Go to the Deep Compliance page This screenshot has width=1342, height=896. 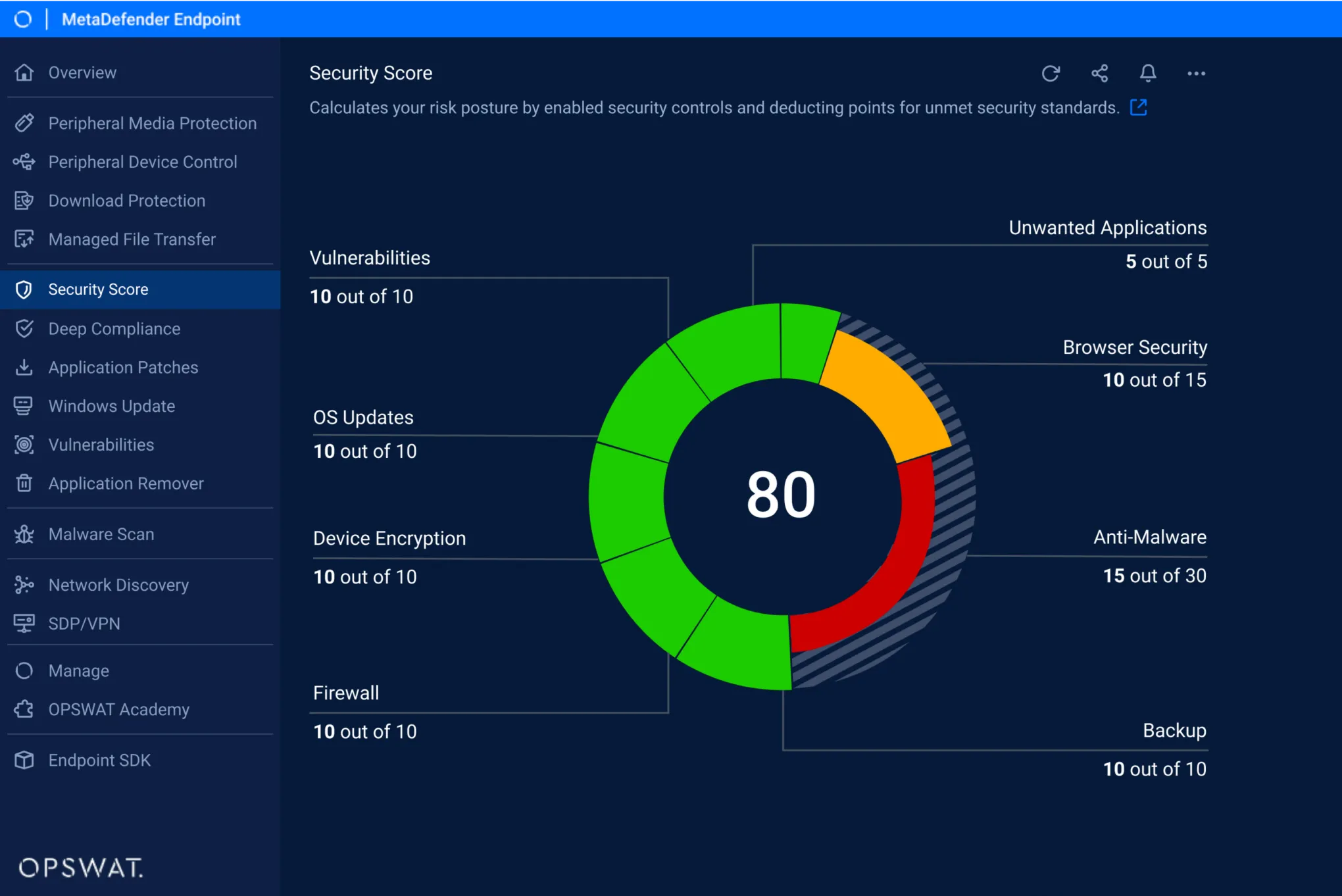(x=114, y=328)
